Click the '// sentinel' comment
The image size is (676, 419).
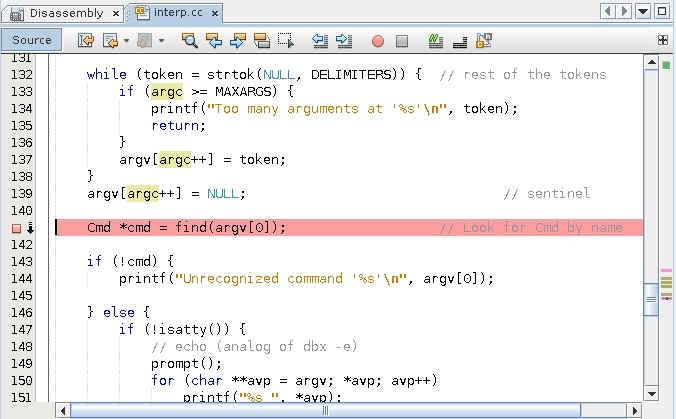(x=547, y=194)
